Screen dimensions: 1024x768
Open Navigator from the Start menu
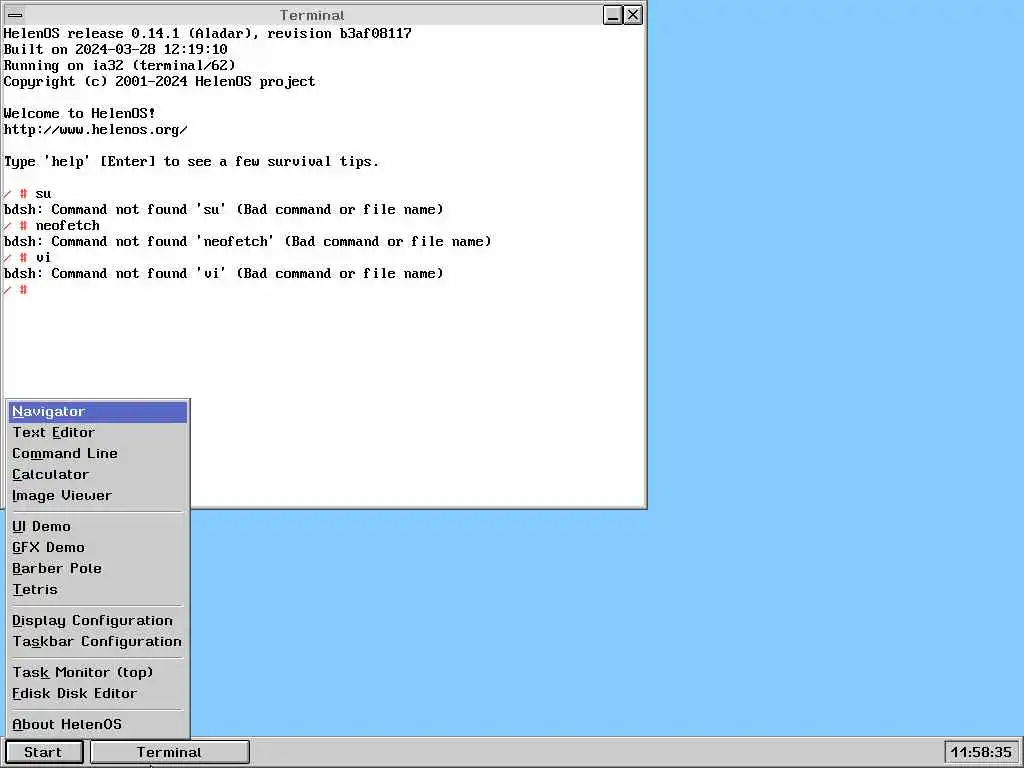[x=98, y=411]
